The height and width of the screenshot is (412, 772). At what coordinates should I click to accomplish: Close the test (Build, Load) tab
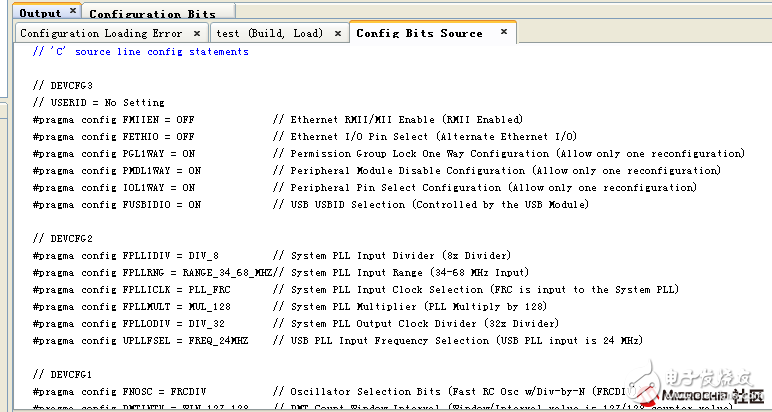(x=337, y=33)
